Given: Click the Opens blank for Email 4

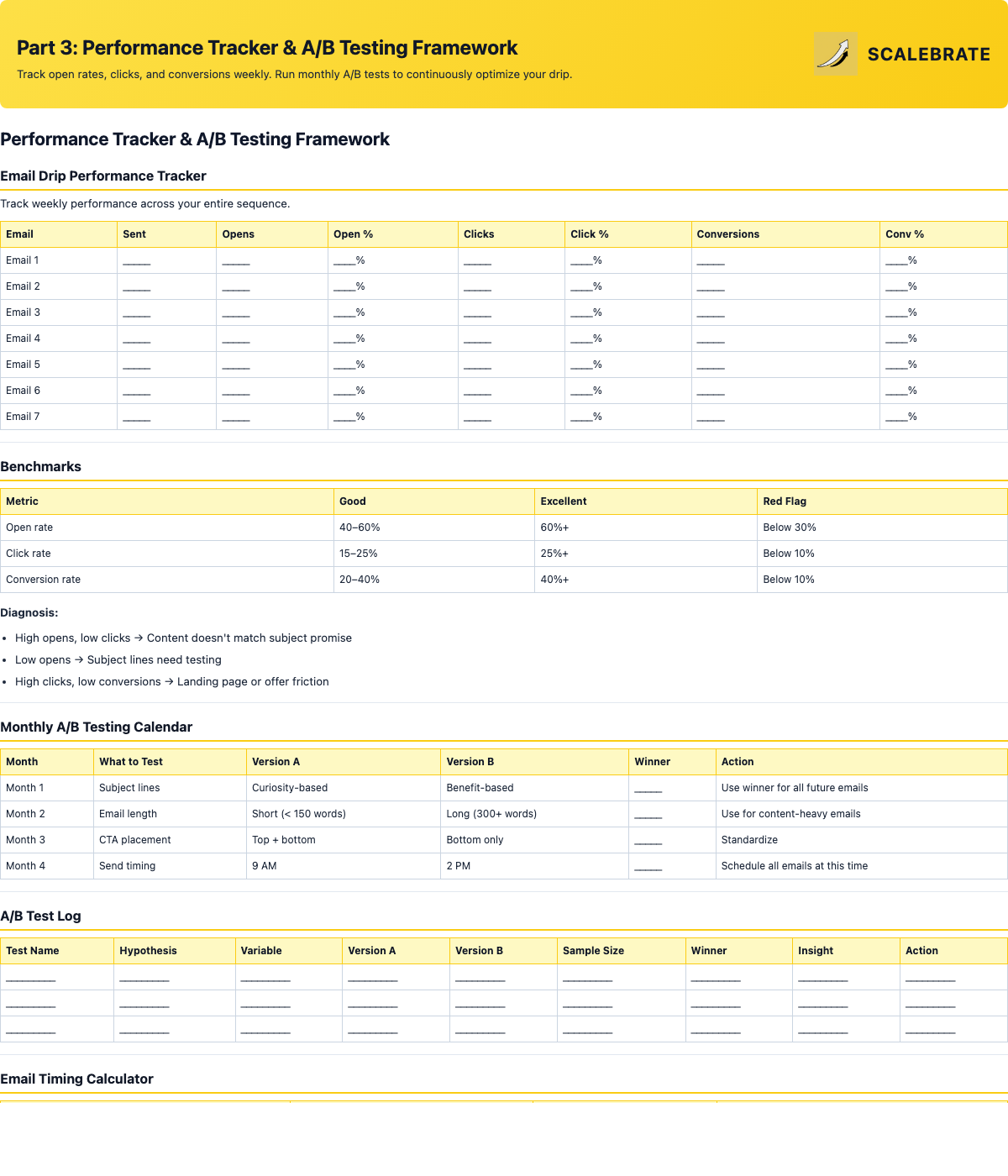Looking at the screenshot, I should click(x=236, y=339).
